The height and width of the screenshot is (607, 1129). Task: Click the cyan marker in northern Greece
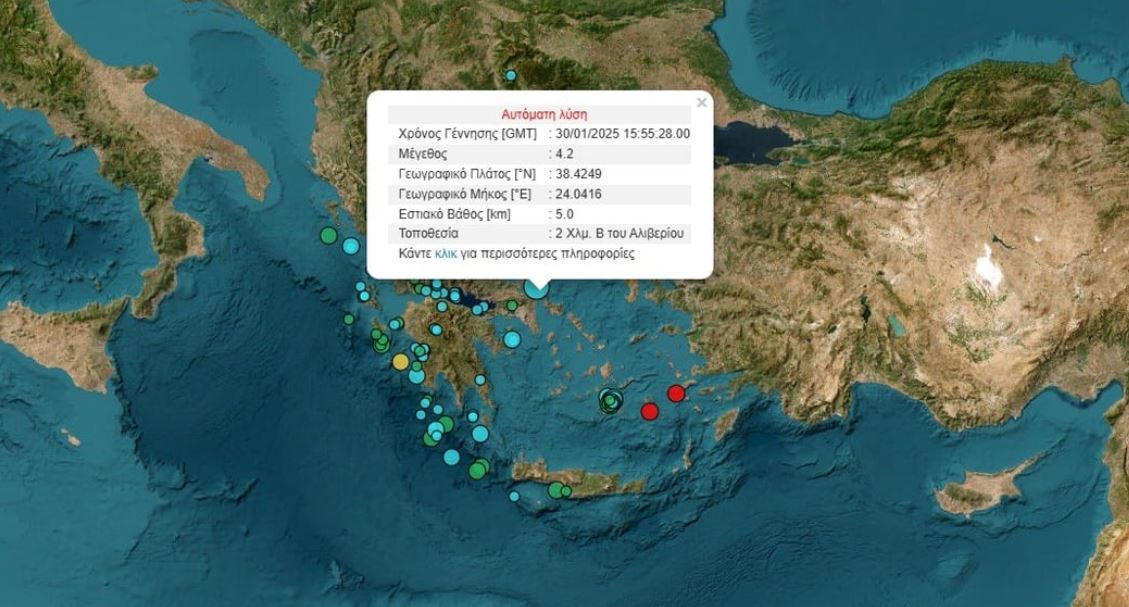(x=510, y=74)
